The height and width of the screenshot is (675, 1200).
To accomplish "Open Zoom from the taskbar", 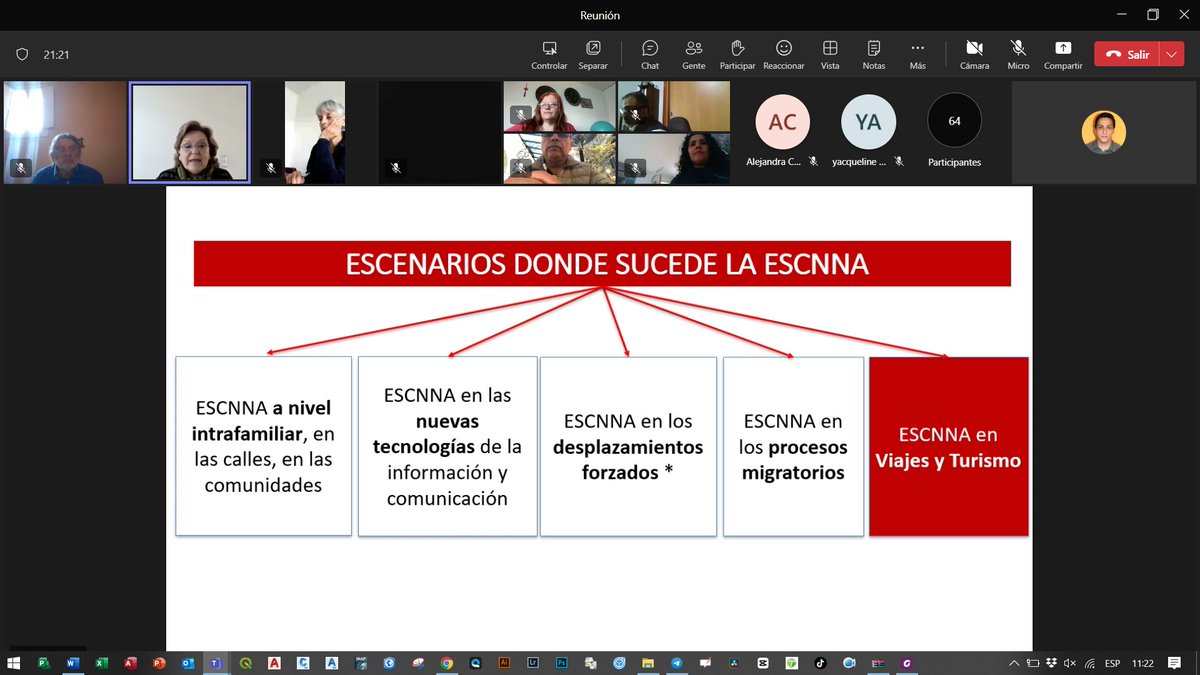I will tap(849, 663).
